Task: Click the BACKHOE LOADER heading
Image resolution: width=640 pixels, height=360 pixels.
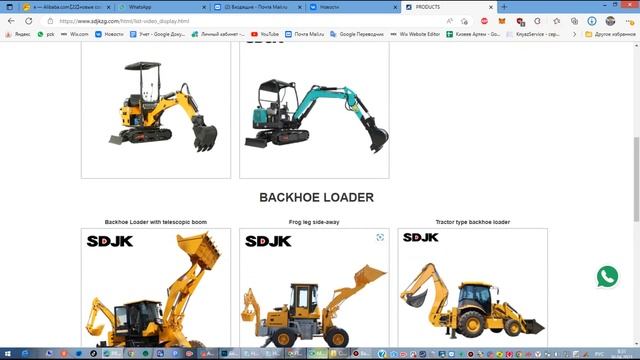Action: click(x=316, y=198)
